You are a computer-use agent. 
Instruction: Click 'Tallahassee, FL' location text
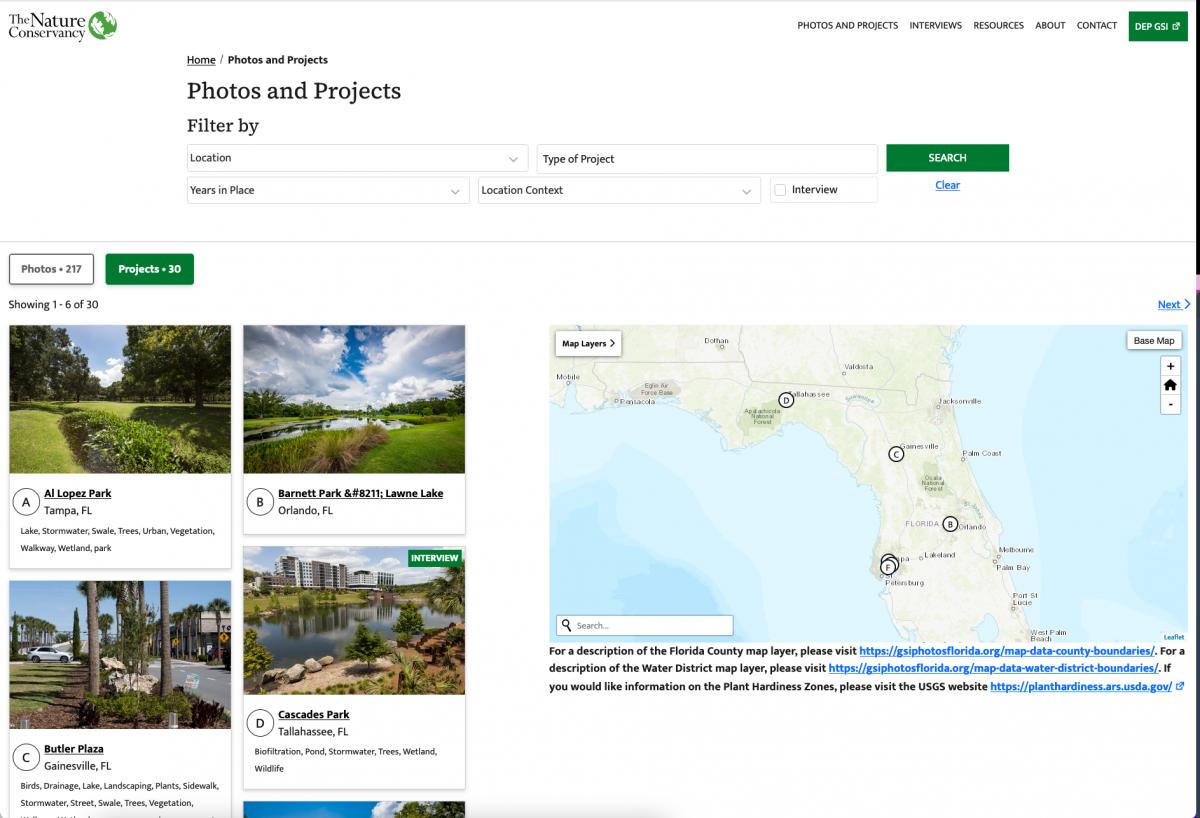(313, 732)
